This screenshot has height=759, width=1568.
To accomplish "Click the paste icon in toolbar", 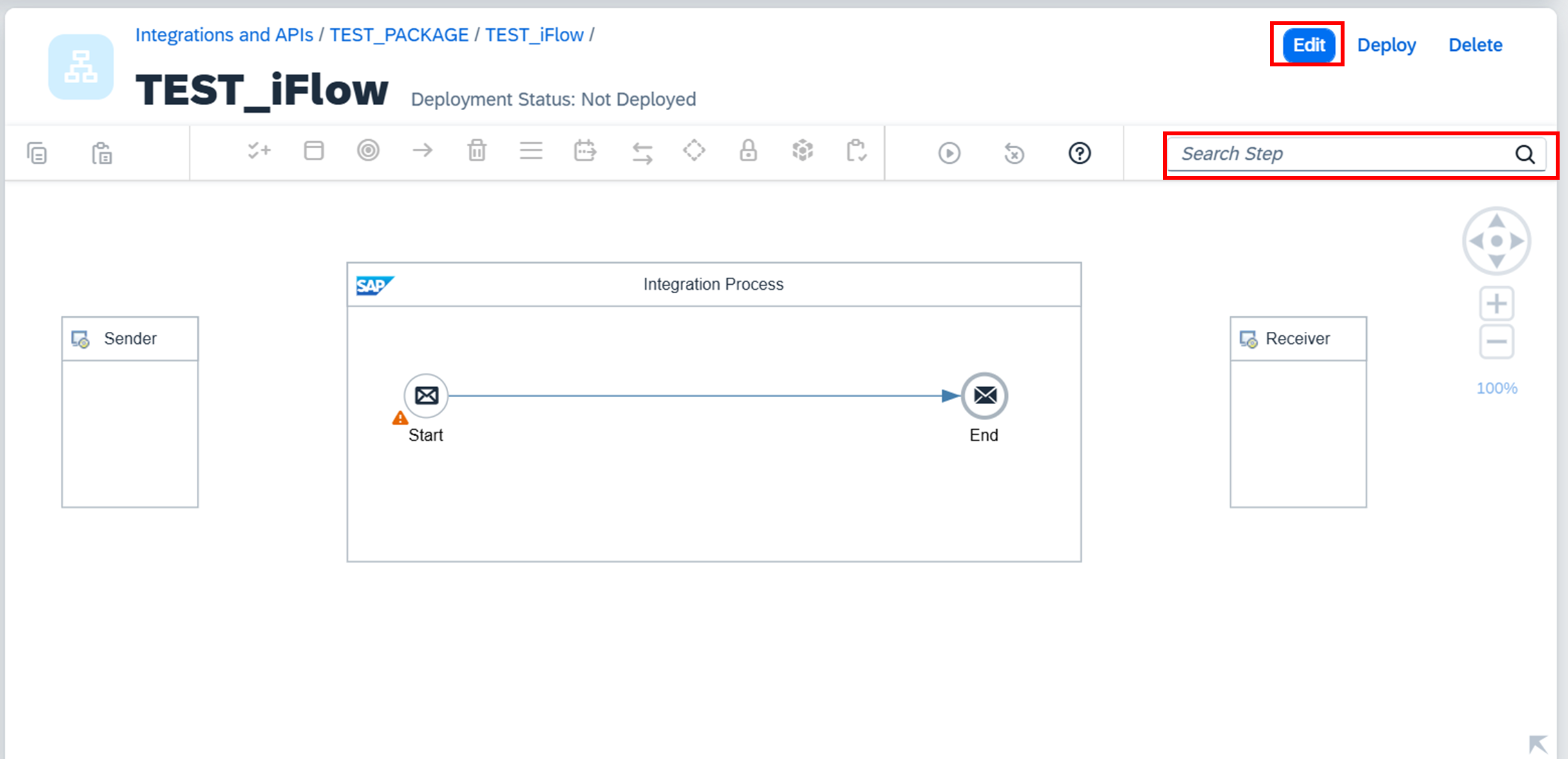I will 102,153.
